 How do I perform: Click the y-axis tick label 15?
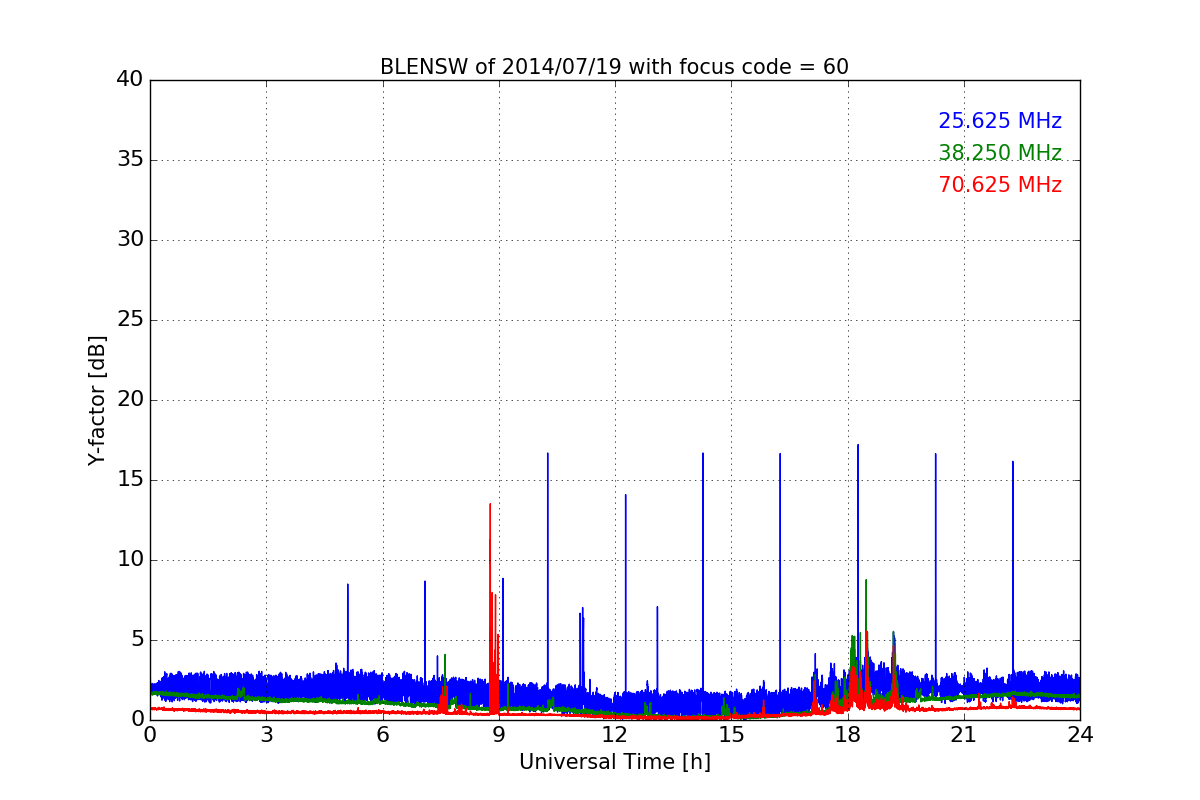[129, 480]
